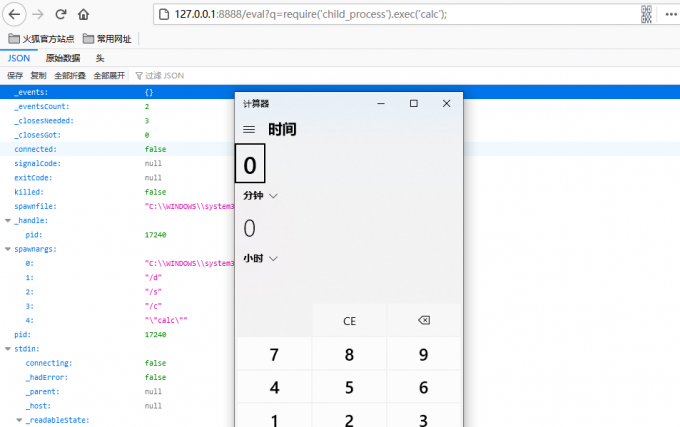680x427 pixels.
Task: Open the calculator hamburger navigation menu
Action: [x=249, y=130]
